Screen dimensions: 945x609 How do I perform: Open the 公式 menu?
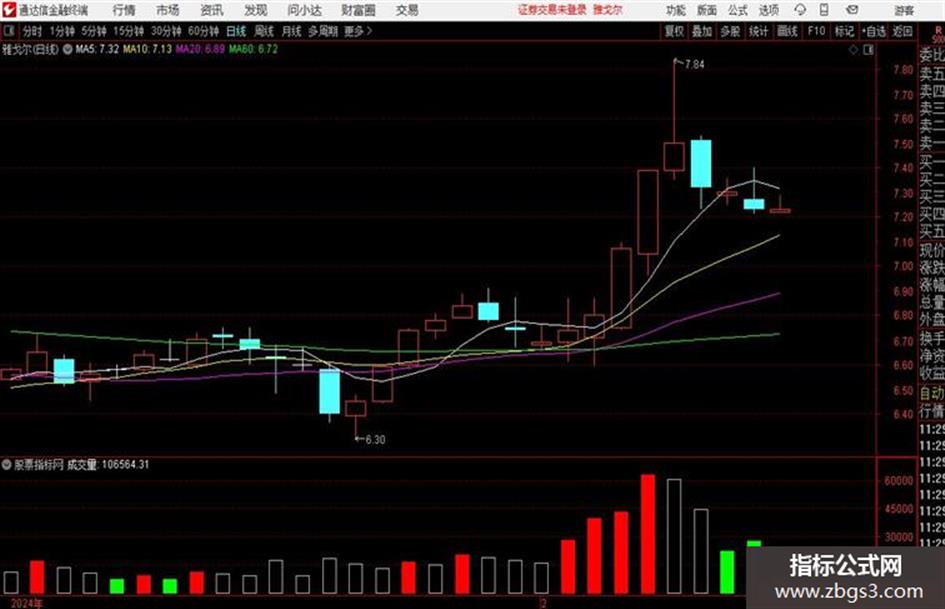click(x=738, y=10)
